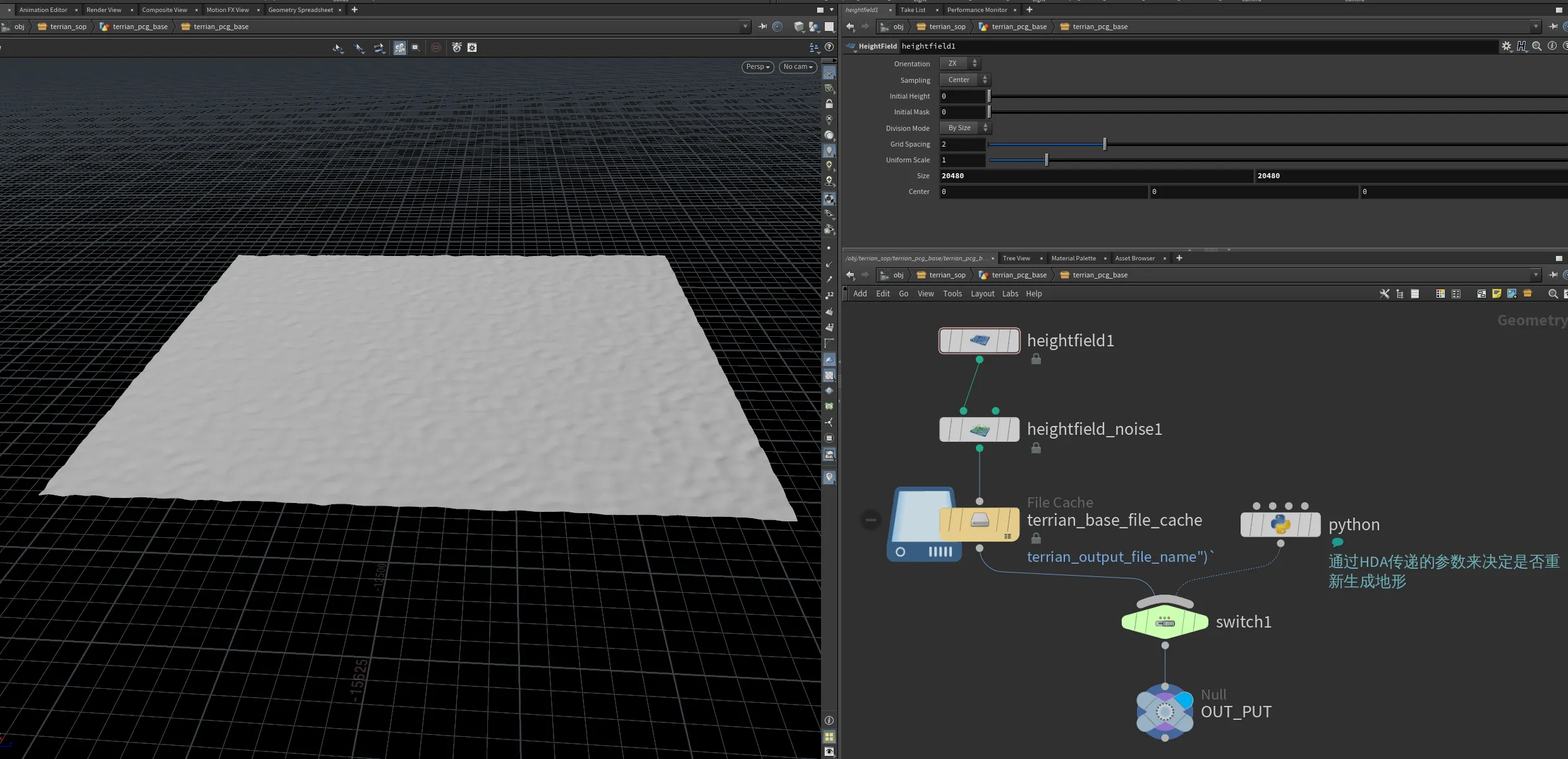Image resolution: width=1568 pixels, height=759 pixels.
Task: Click the highlighted select-mode icon in viewport toolbar
Action: [399, 47]
